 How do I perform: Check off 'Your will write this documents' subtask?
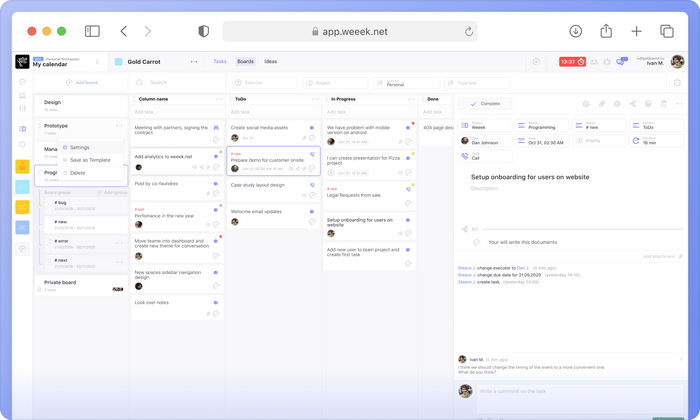[x=477, y=242]
